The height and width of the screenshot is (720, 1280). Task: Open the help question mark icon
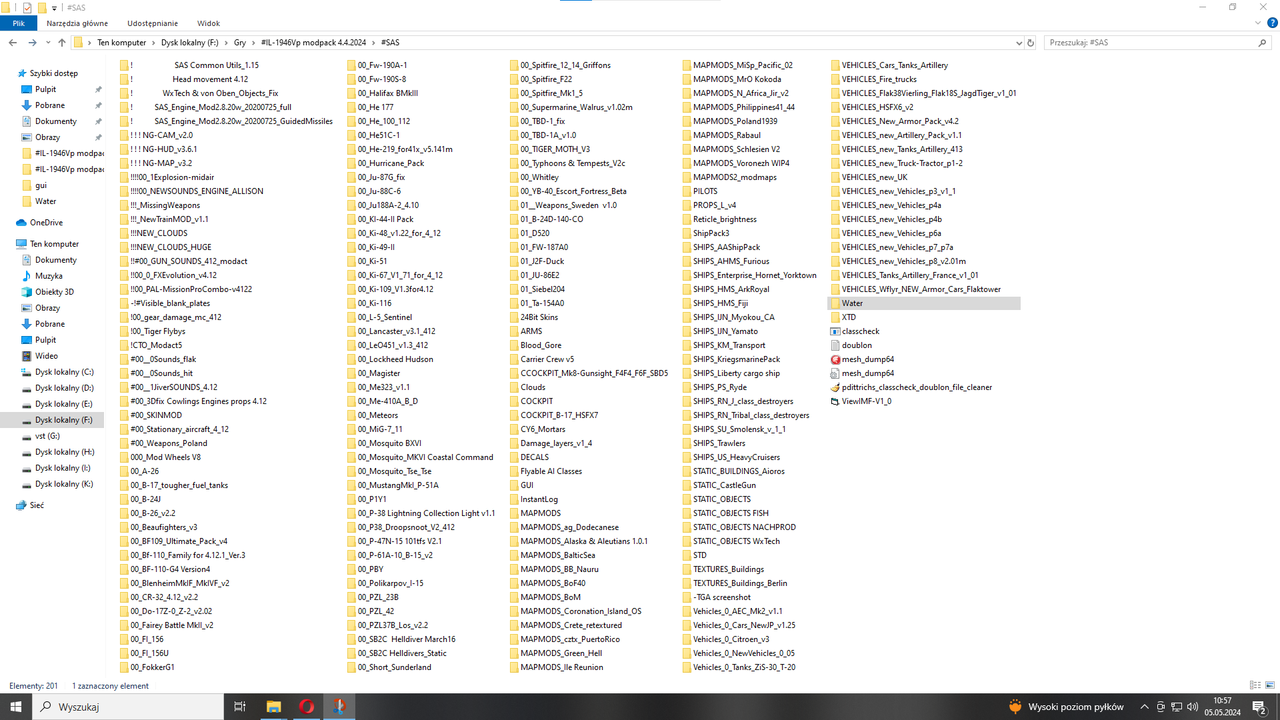coord(1271,22)
